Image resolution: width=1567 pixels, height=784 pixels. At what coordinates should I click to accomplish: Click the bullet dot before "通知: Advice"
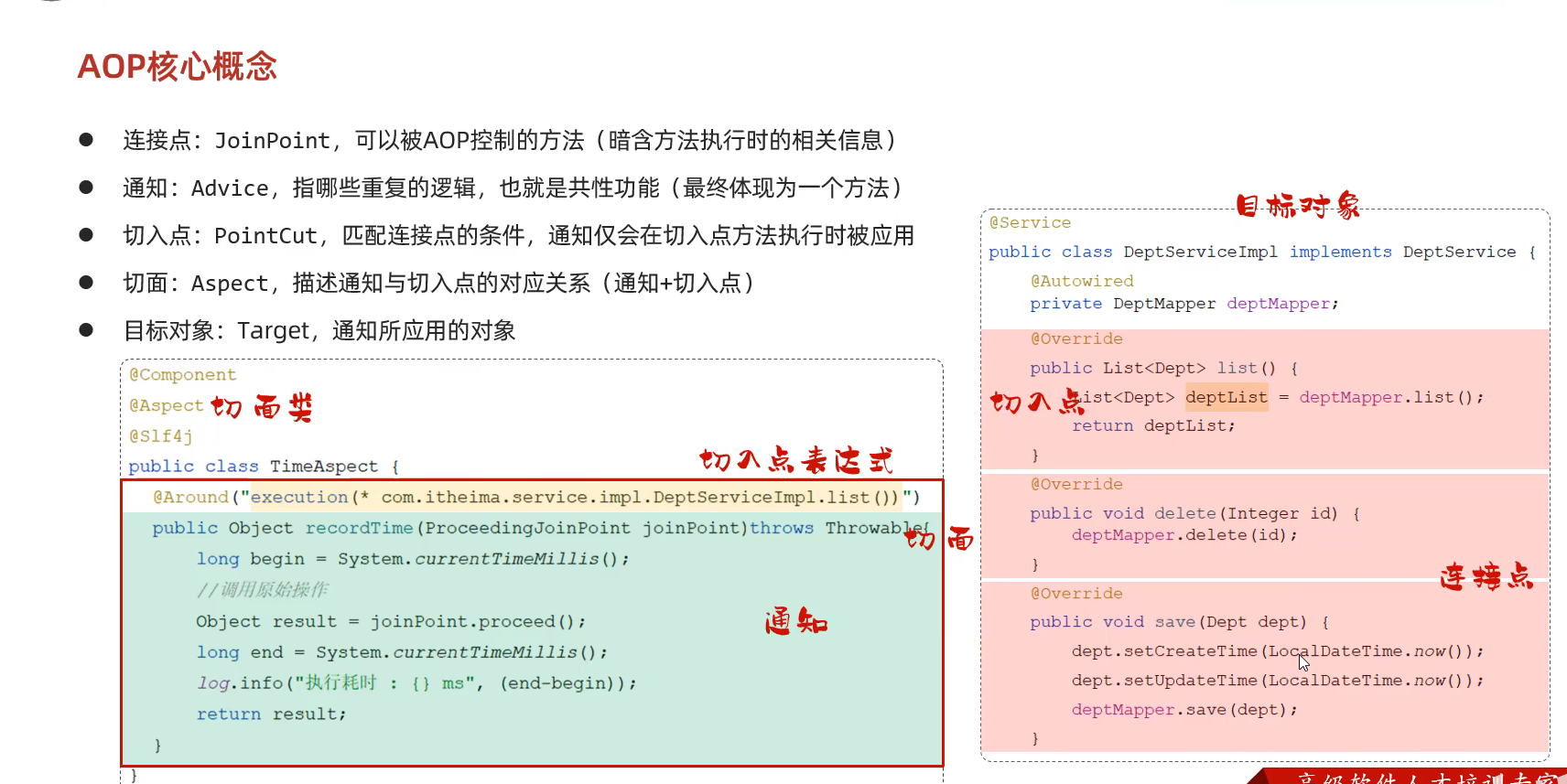[86, 188]
